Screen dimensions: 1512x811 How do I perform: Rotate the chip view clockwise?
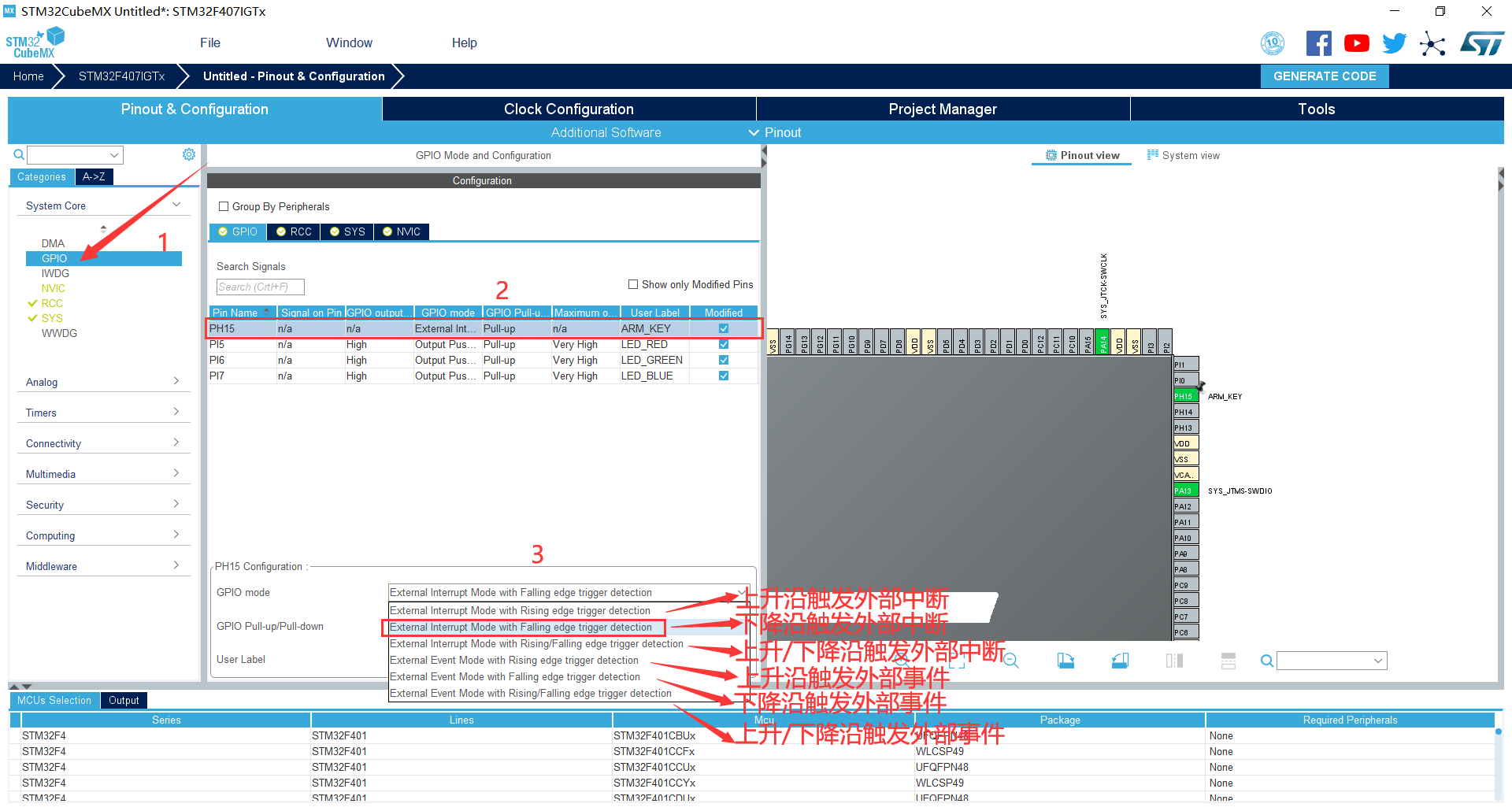pos(1065,661)
